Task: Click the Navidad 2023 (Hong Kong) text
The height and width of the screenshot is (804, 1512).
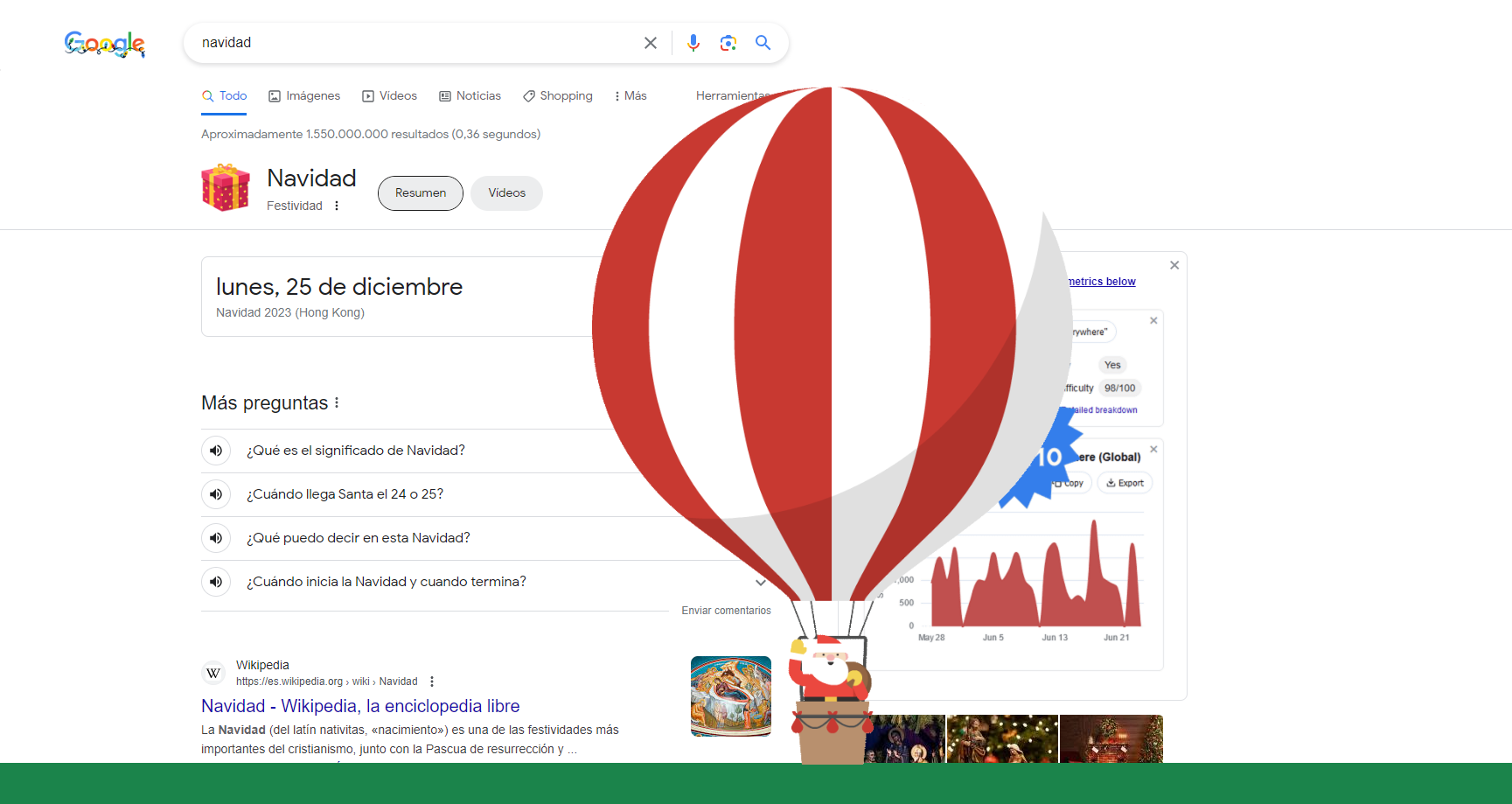Action: pyautogui.click(x=290, y=312)
